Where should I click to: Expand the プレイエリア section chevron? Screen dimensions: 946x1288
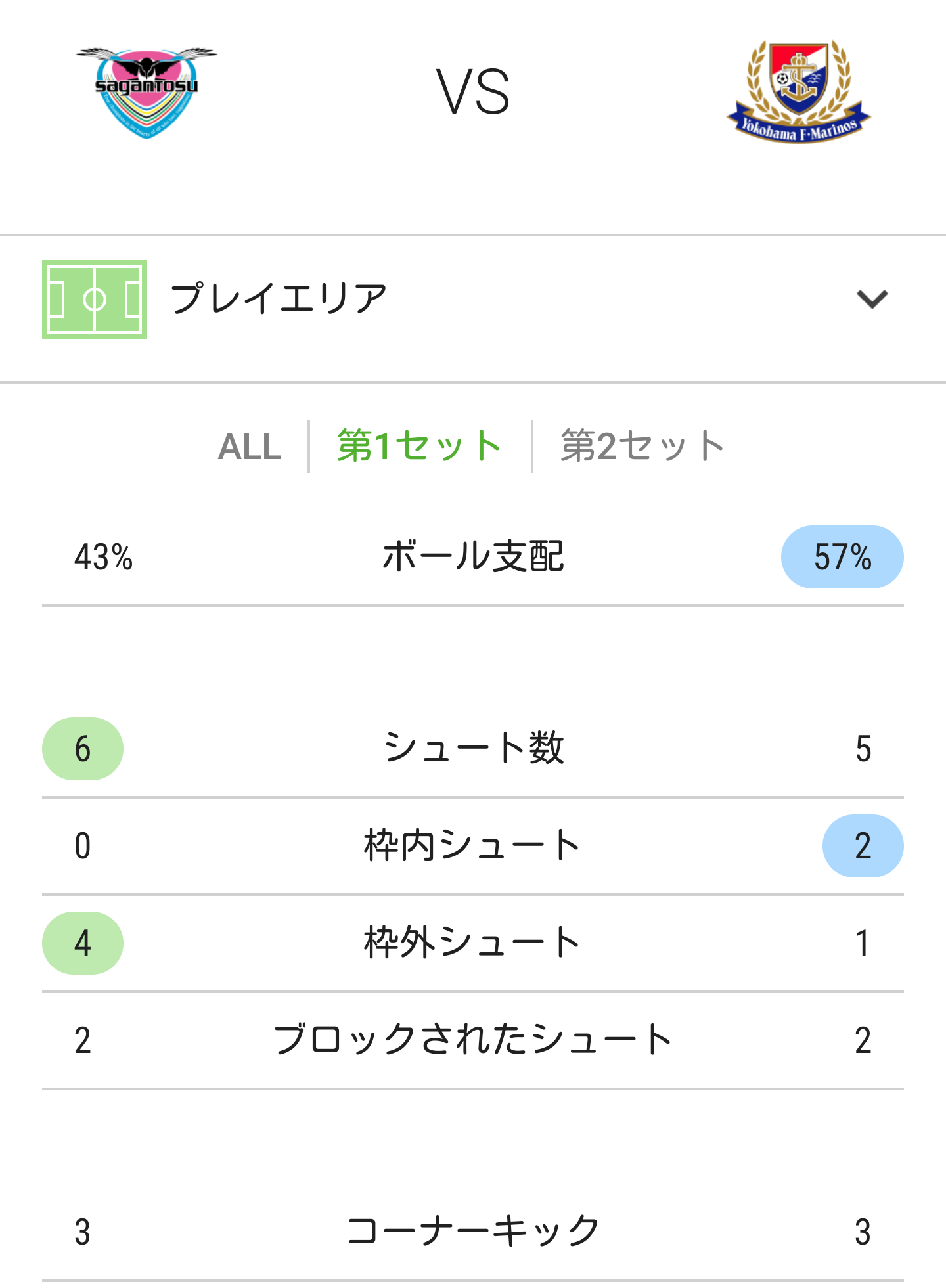pos(872,299)
